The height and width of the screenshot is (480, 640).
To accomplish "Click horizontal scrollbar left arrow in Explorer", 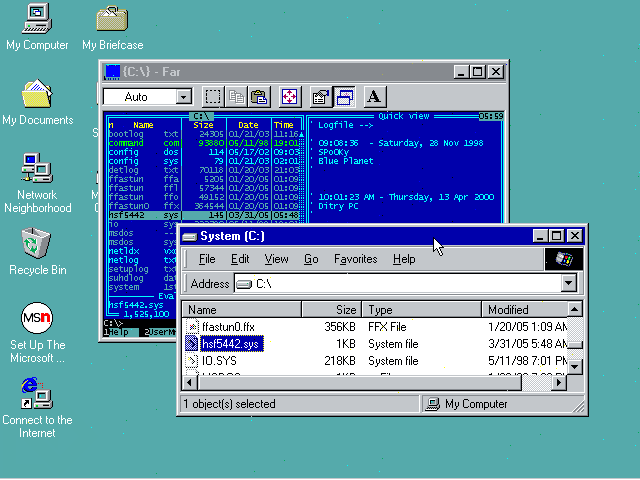I will (x=189, y=383).
